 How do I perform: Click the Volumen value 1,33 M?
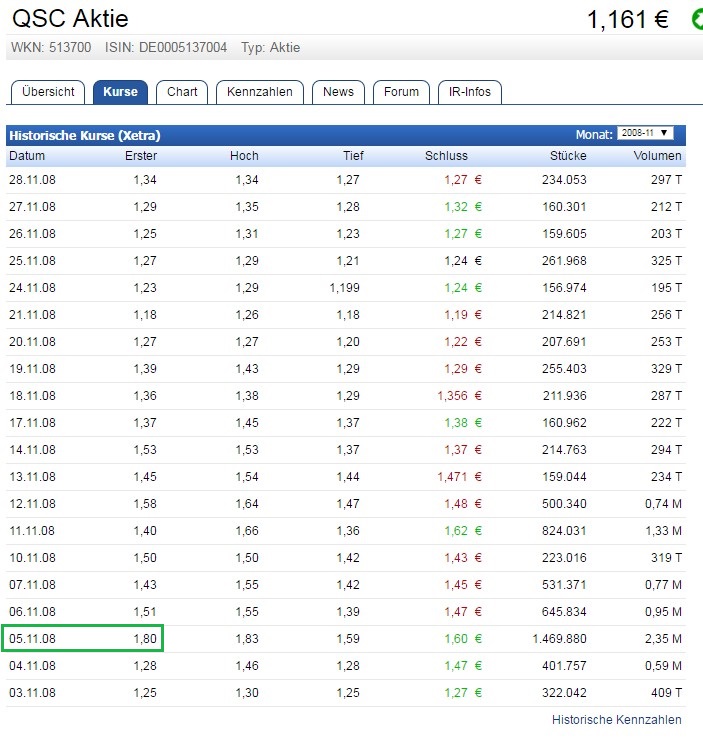pyautogui.click(x=663, y=530)
